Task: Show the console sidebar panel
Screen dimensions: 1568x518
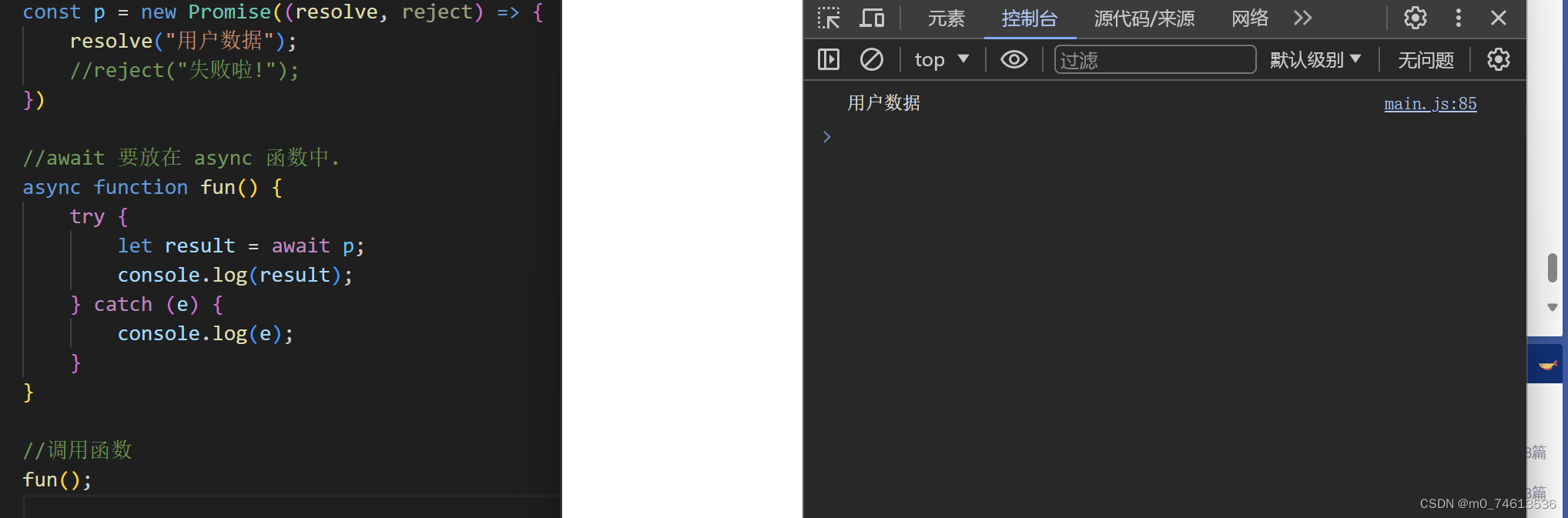Action: (x=829, y=59)
